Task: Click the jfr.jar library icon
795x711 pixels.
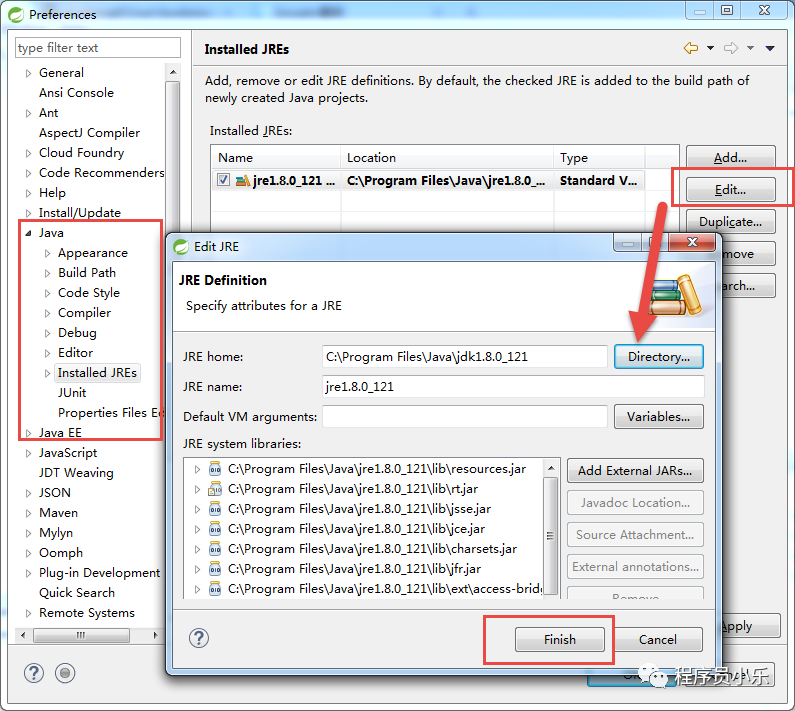Action: [x=215, y=569]
